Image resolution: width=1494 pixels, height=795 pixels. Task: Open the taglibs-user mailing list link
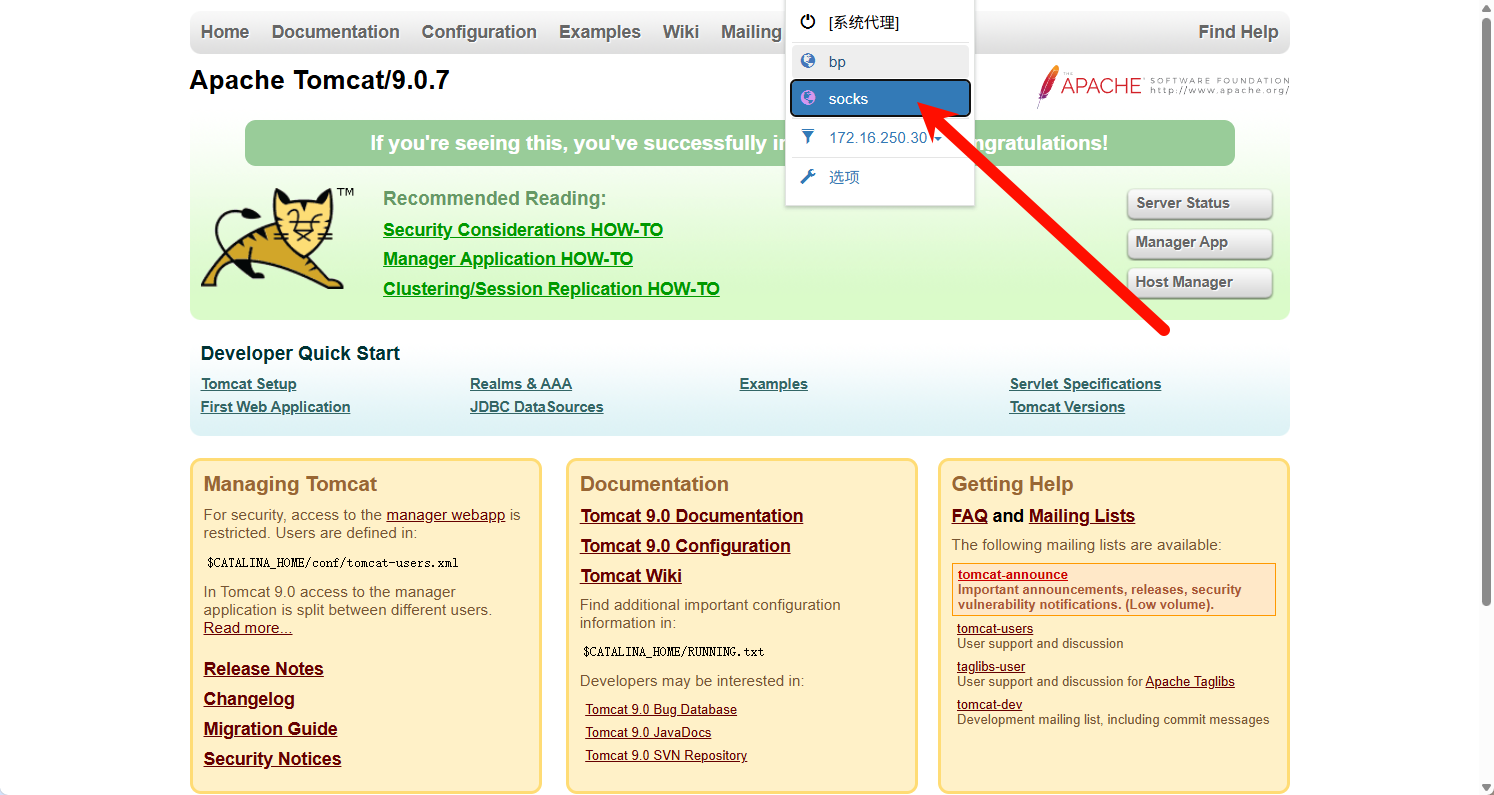991,667
